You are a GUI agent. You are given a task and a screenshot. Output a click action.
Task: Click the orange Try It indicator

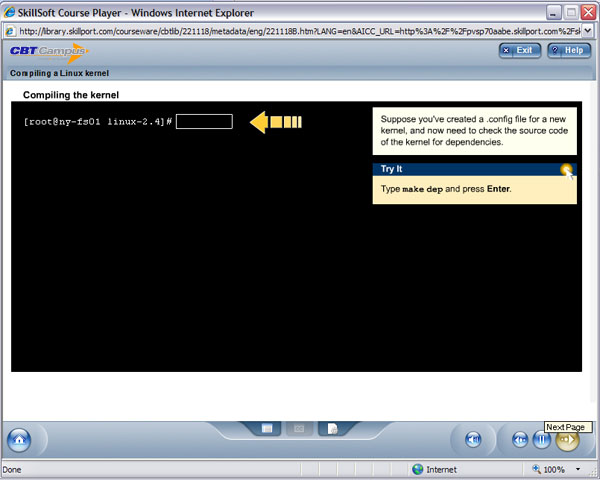pos(567,170)
